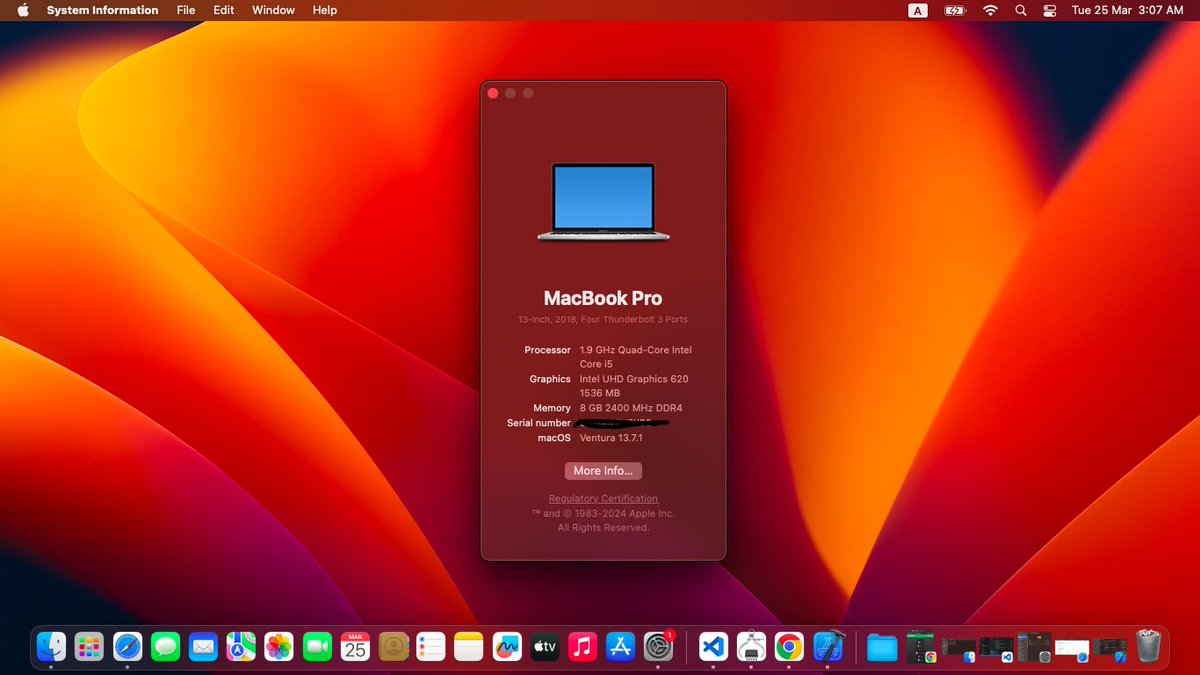
Task: Launch Maps from the Dock
Action: (x=241, y=647)
